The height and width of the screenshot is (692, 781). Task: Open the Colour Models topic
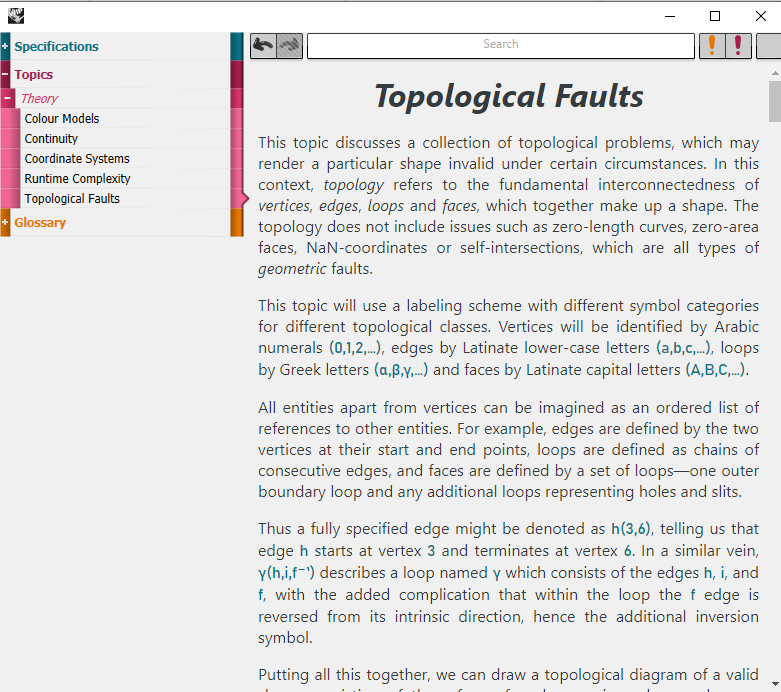[62, 119]
